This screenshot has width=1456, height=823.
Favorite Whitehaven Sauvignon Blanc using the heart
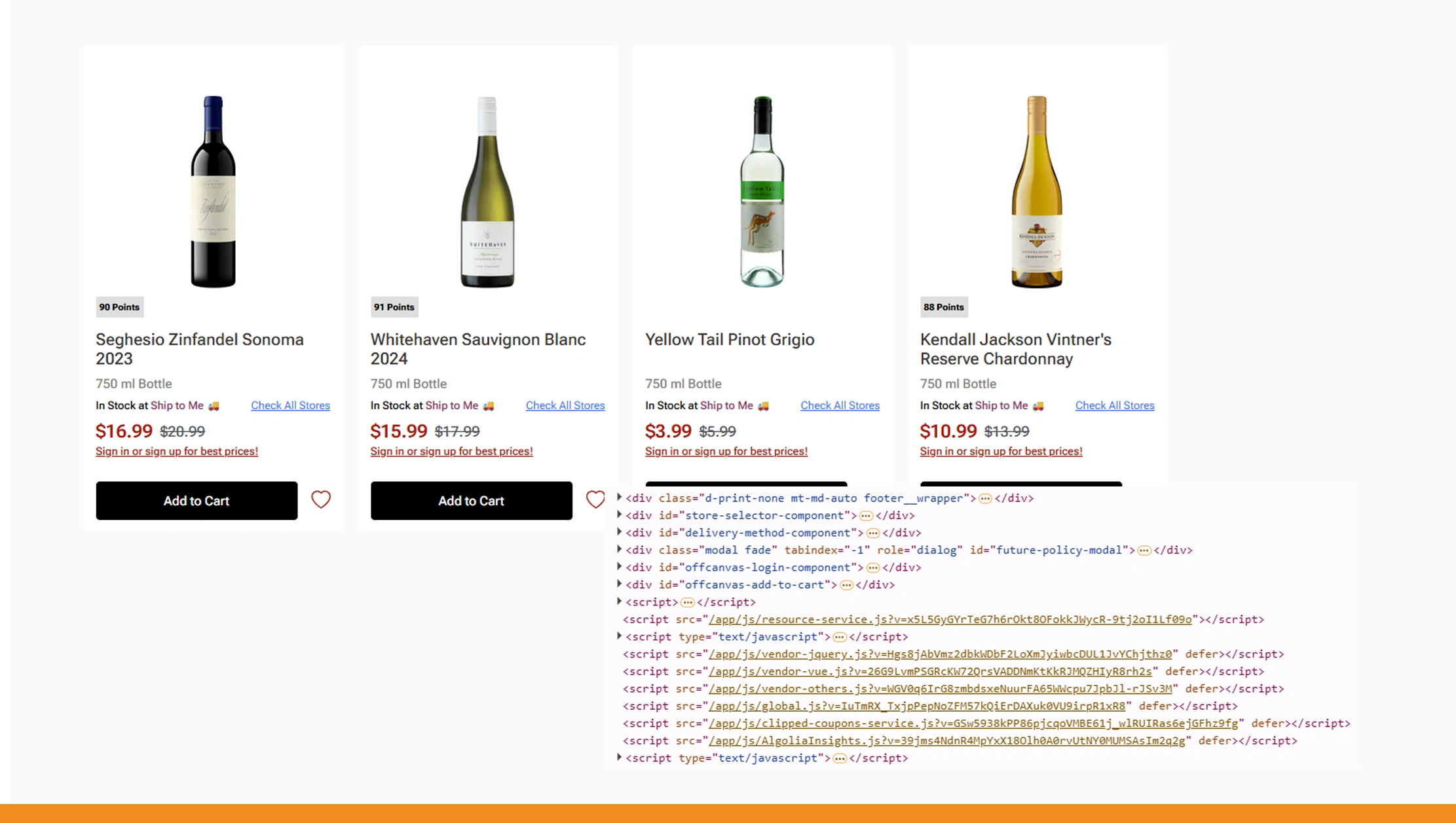(x=595, y=500)
